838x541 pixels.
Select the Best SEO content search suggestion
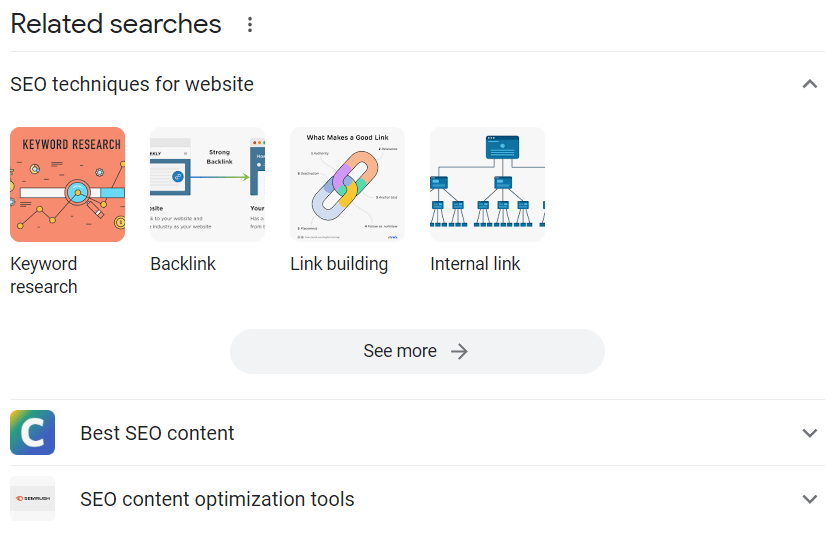pyautogui.click(x=157, y=433)
